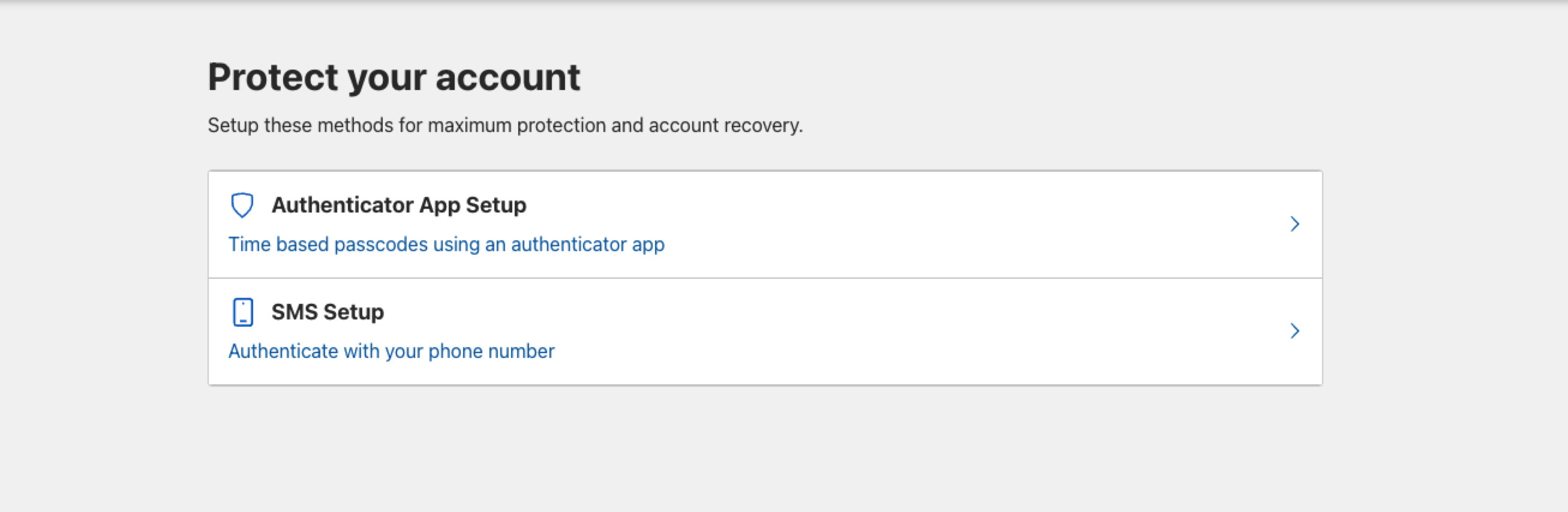Click "Time based passcodes" at the description start
This screenshot has height=512, width=1568.
[328, 245]
